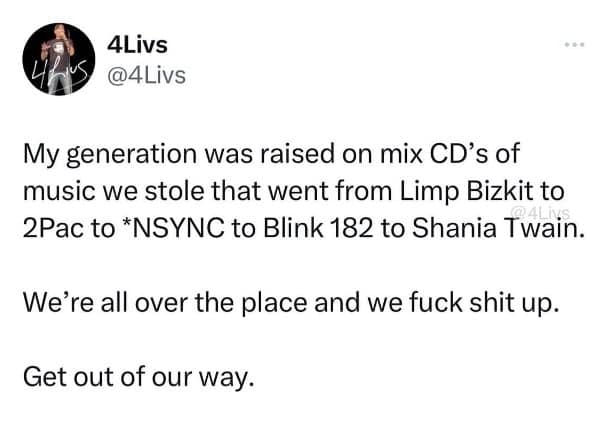Open the 4Livs display name profile link
Image resolution: width=610 pixels, height=446 pixels.
tap(136, 45)
